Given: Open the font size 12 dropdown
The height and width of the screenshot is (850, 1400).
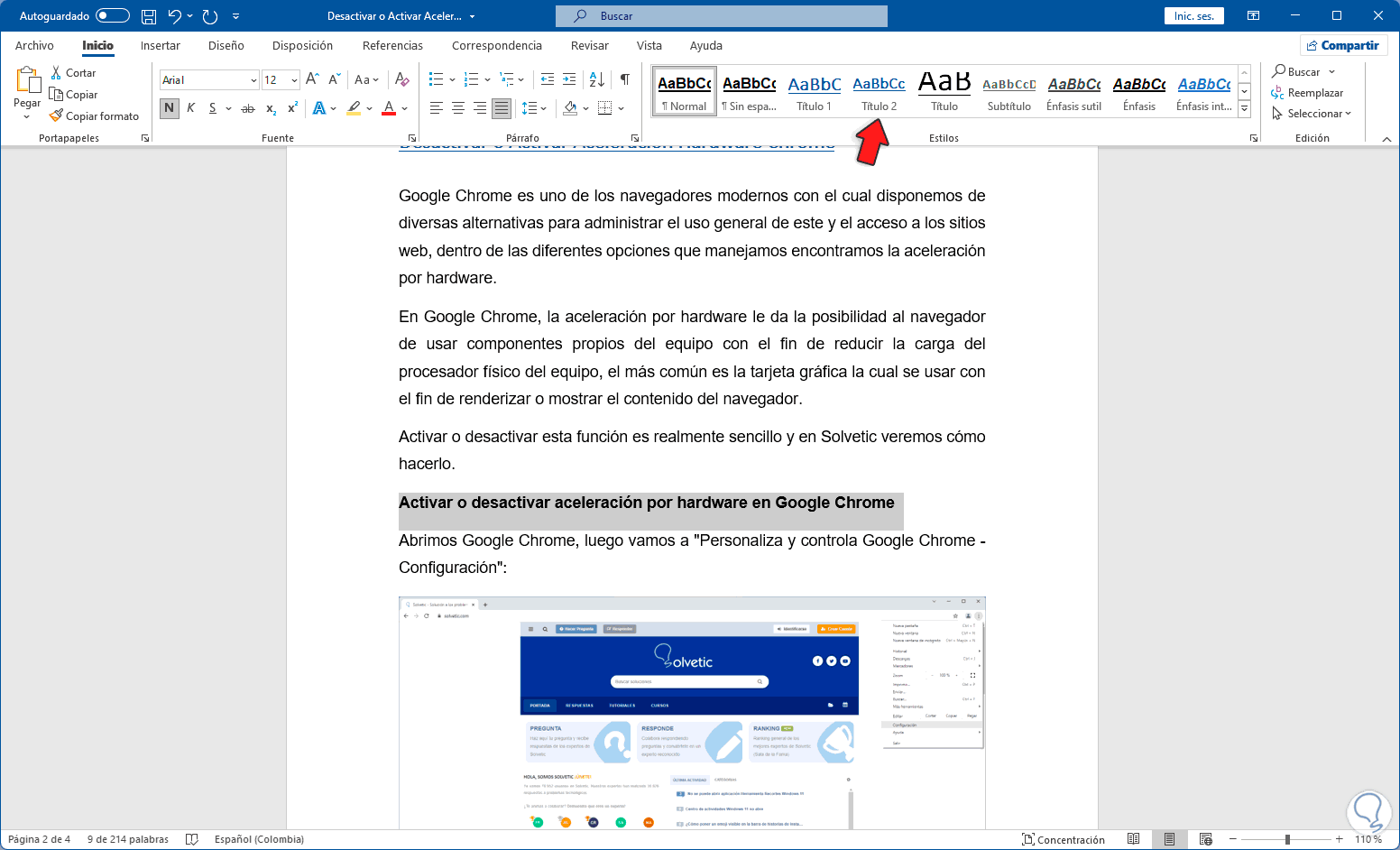Looking at the screenshot, I should tap(294, 80).
